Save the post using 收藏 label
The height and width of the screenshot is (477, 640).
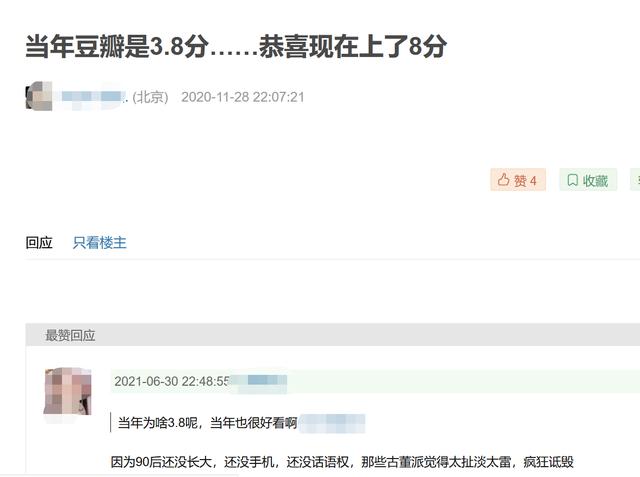pyautogui.click(x=595, y=180)
